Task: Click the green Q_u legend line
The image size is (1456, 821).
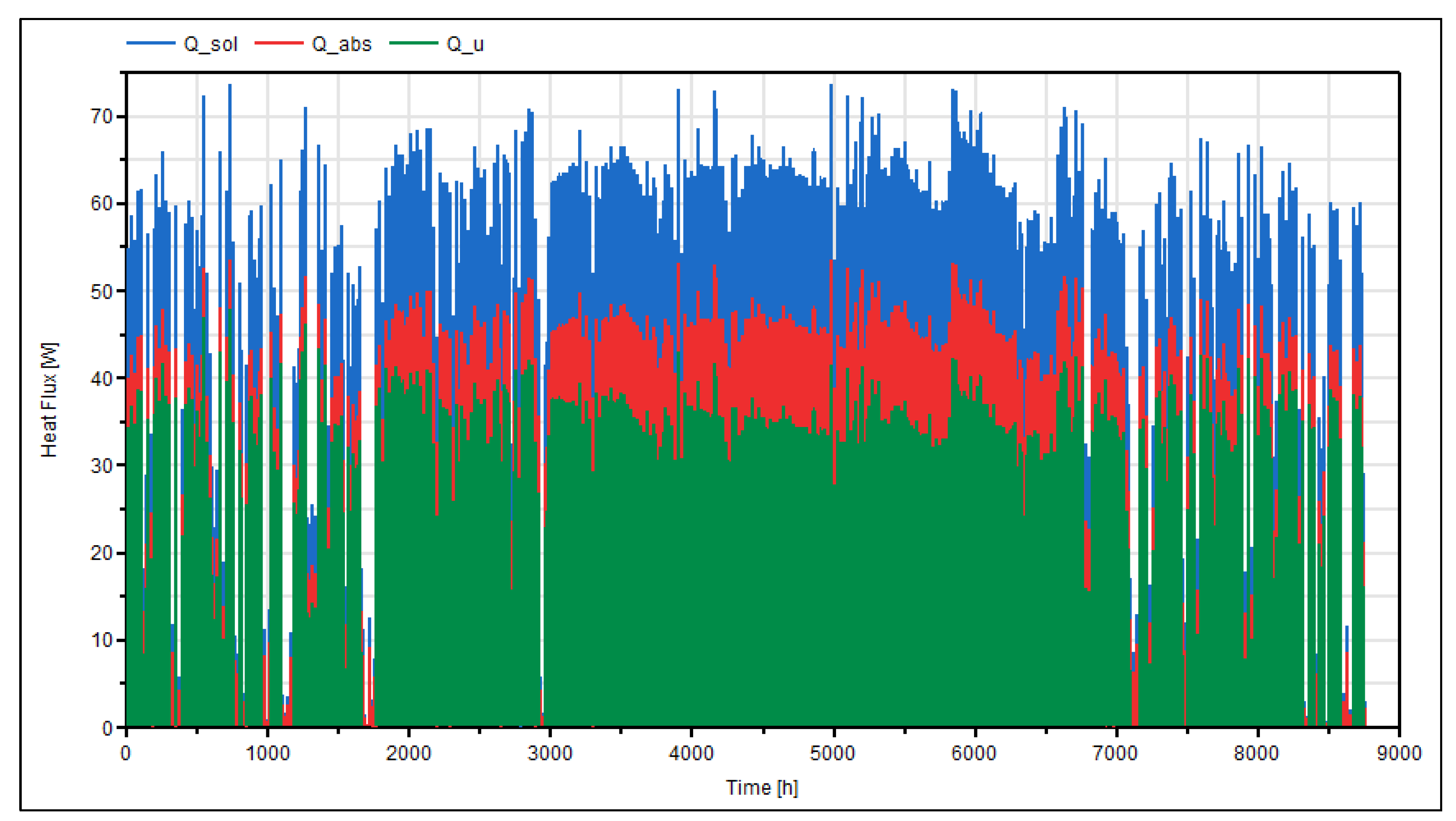Action: [x=413, y=43]
